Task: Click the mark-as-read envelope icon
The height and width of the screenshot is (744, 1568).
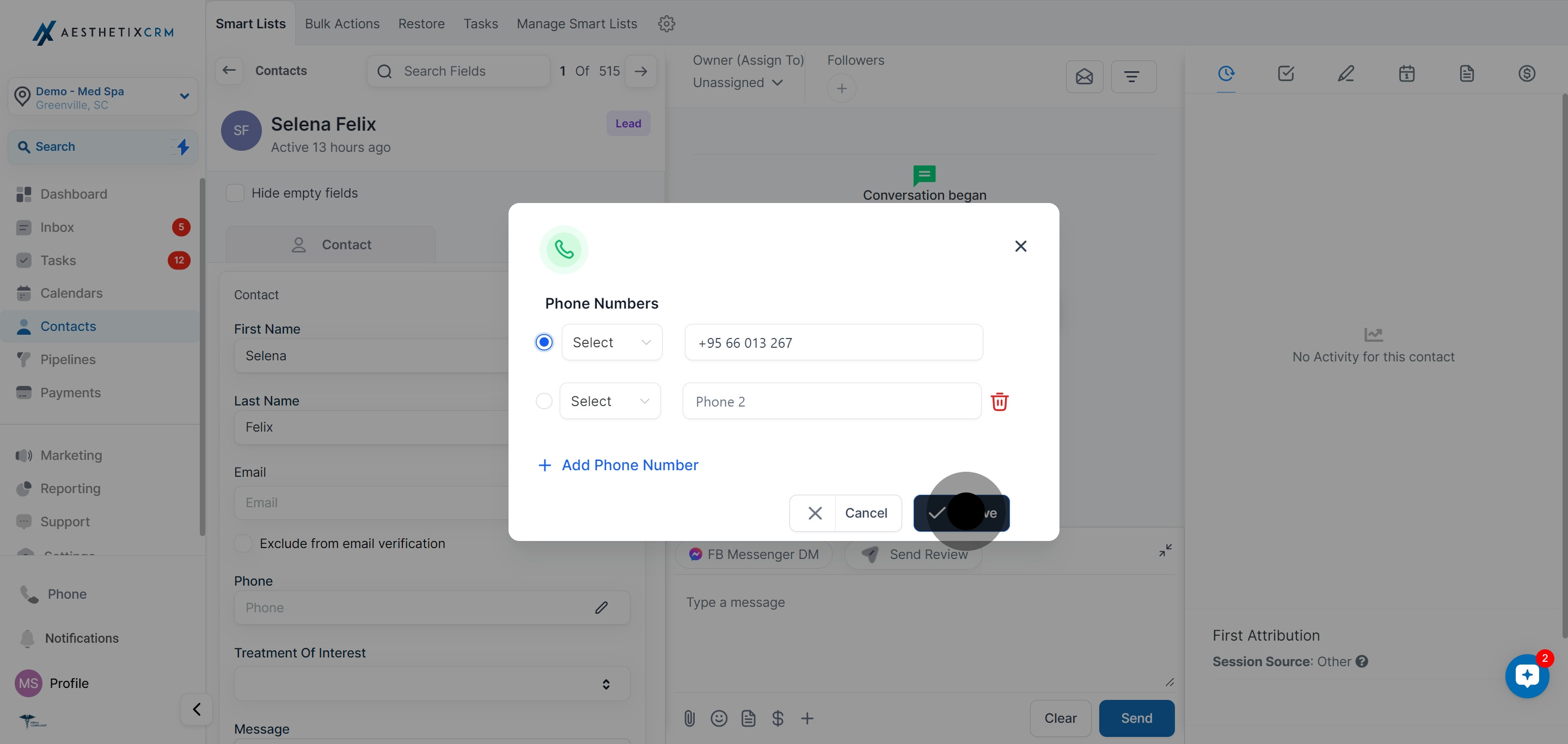Action: [x=1084, y=77]
